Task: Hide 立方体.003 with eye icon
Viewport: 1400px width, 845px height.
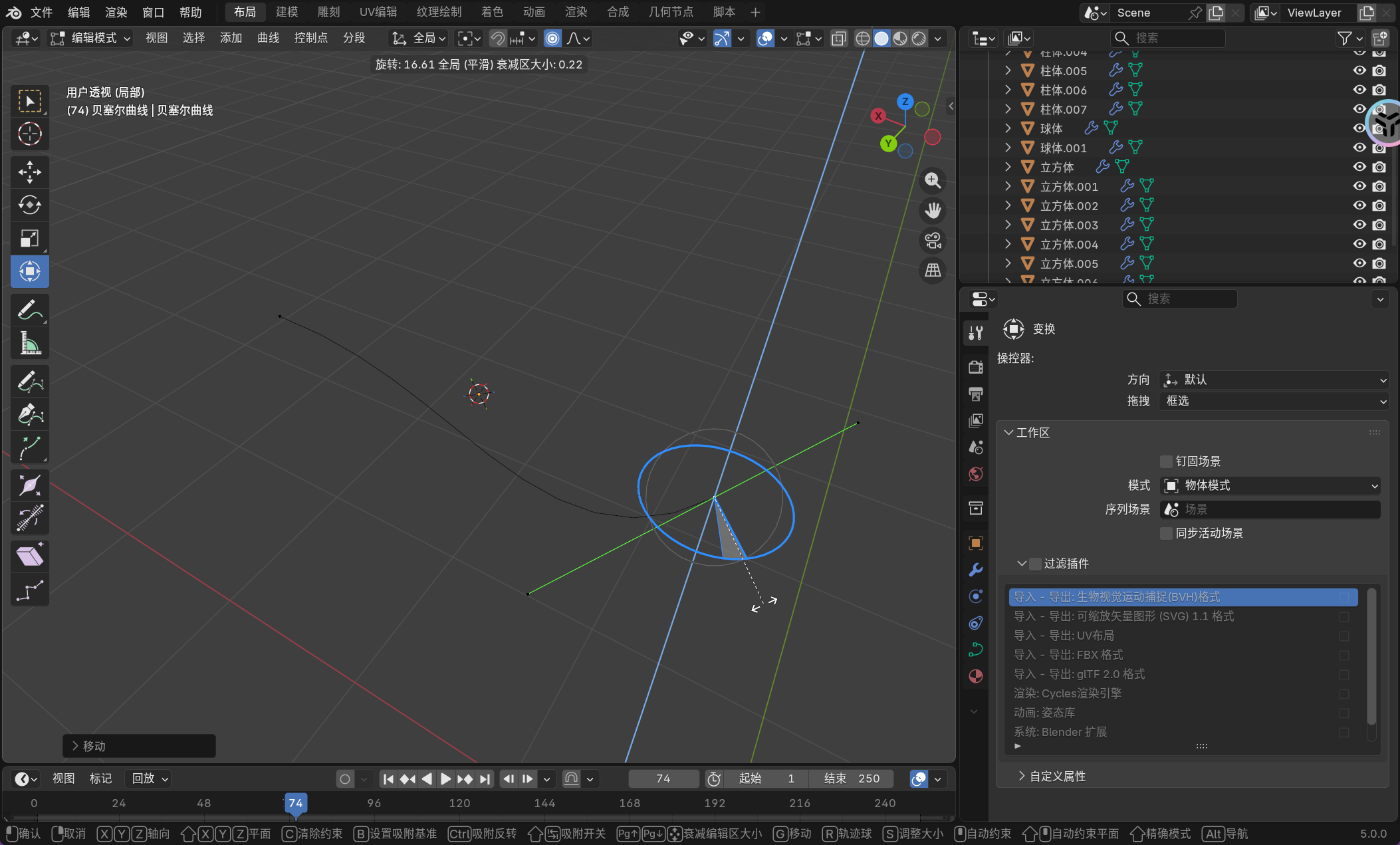Action: [x=1359, y=225]
